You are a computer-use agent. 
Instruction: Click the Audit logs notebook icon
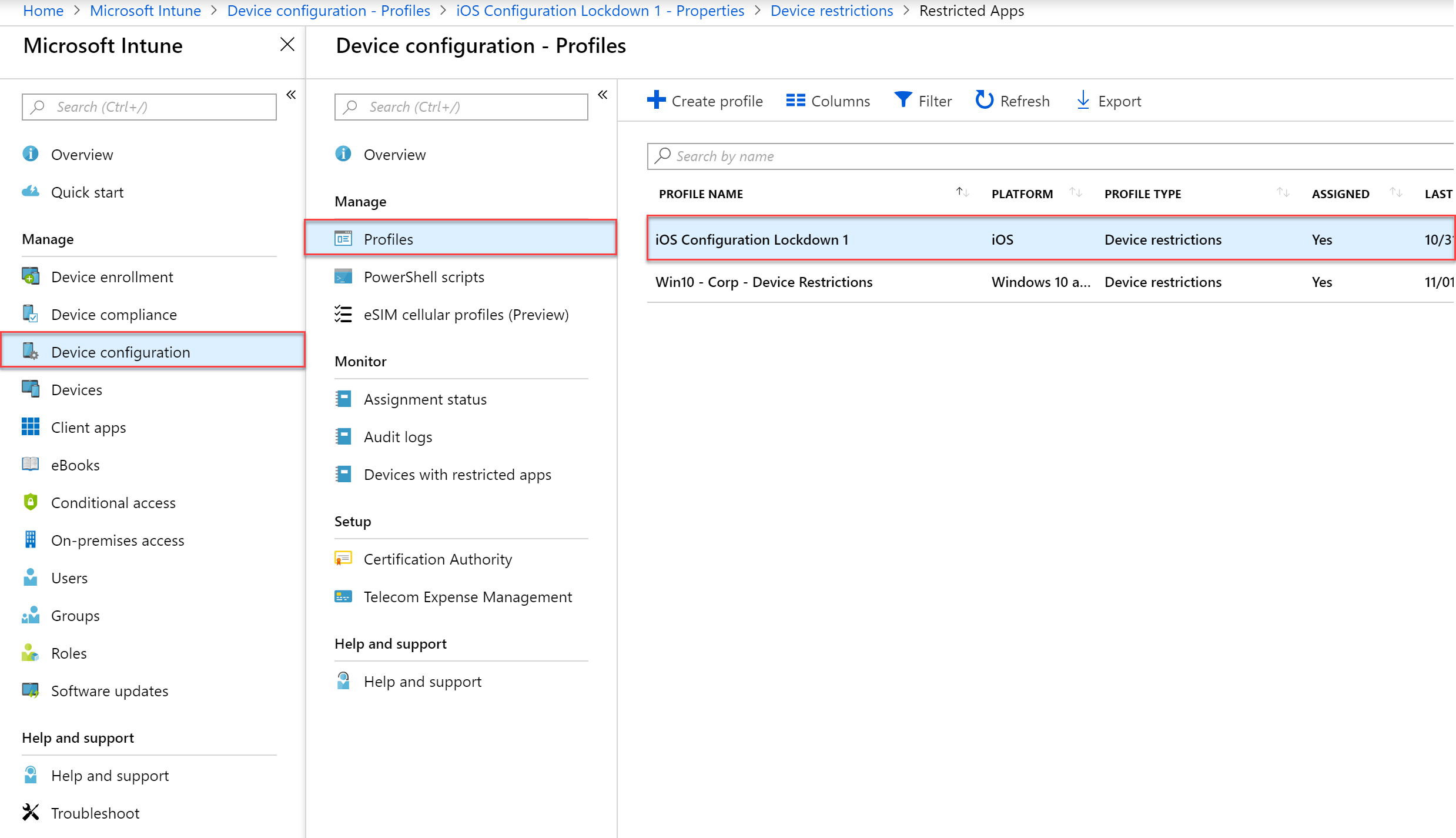[343, 436]
